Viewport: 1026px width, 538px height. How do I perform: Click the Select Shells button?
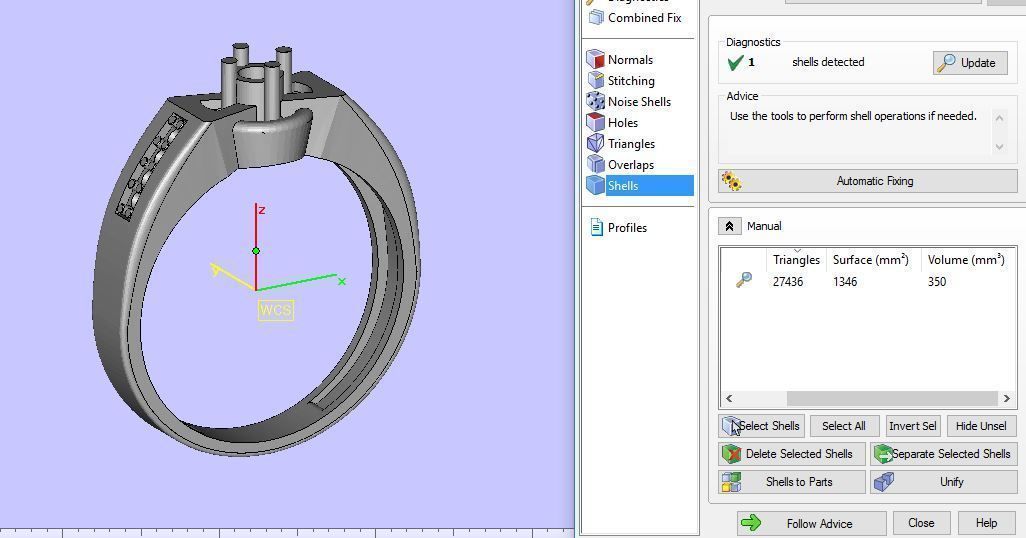[761, 426]
